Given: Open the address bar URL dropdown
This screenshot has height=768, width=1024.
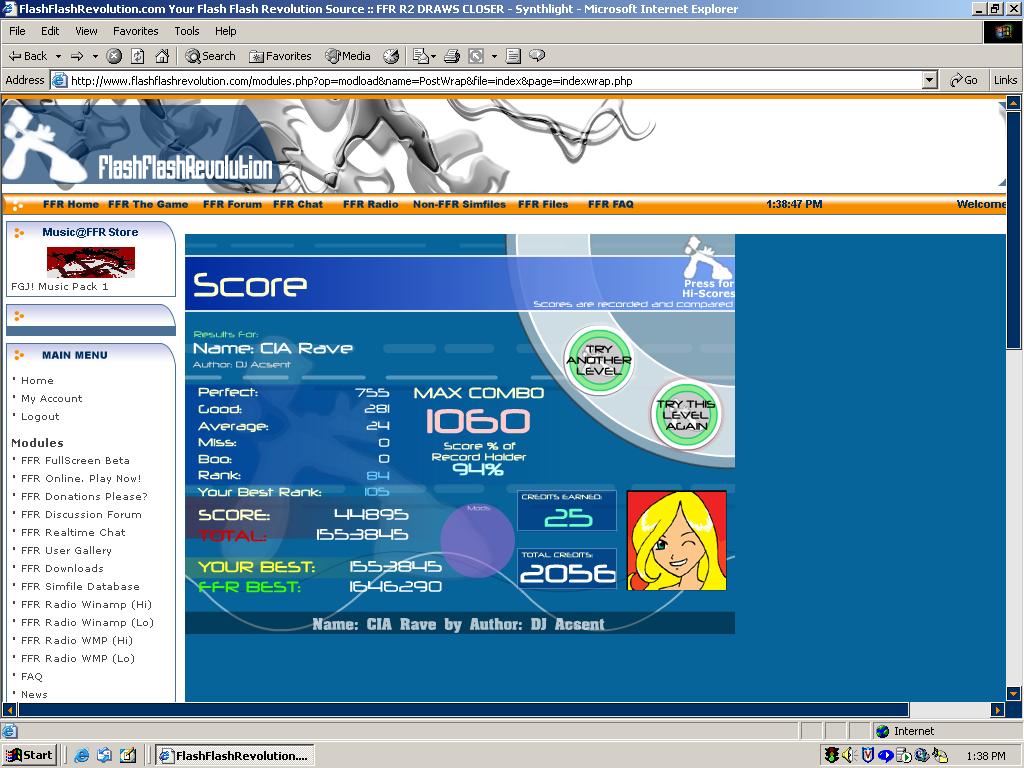Looking at the screenshot, I should [930, 80].
